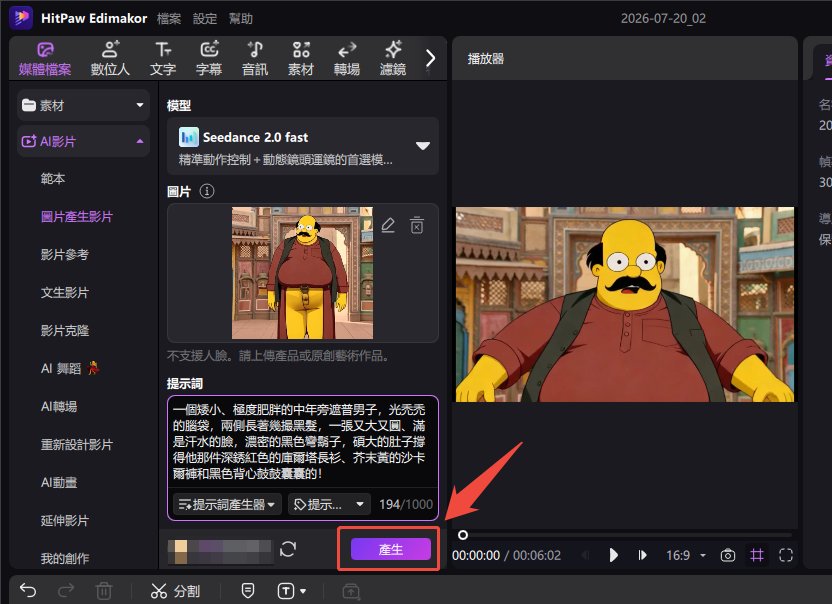Step to previous frame in player
The width and height of the screenshot is (832, 604).
[585, 555]
